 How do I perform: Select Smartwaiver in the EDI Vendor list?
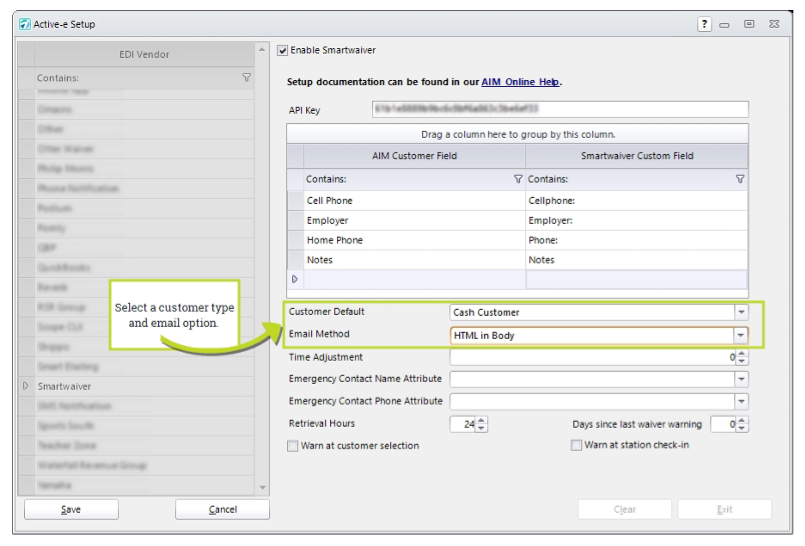pyautogui.click(x=144, y=386)
